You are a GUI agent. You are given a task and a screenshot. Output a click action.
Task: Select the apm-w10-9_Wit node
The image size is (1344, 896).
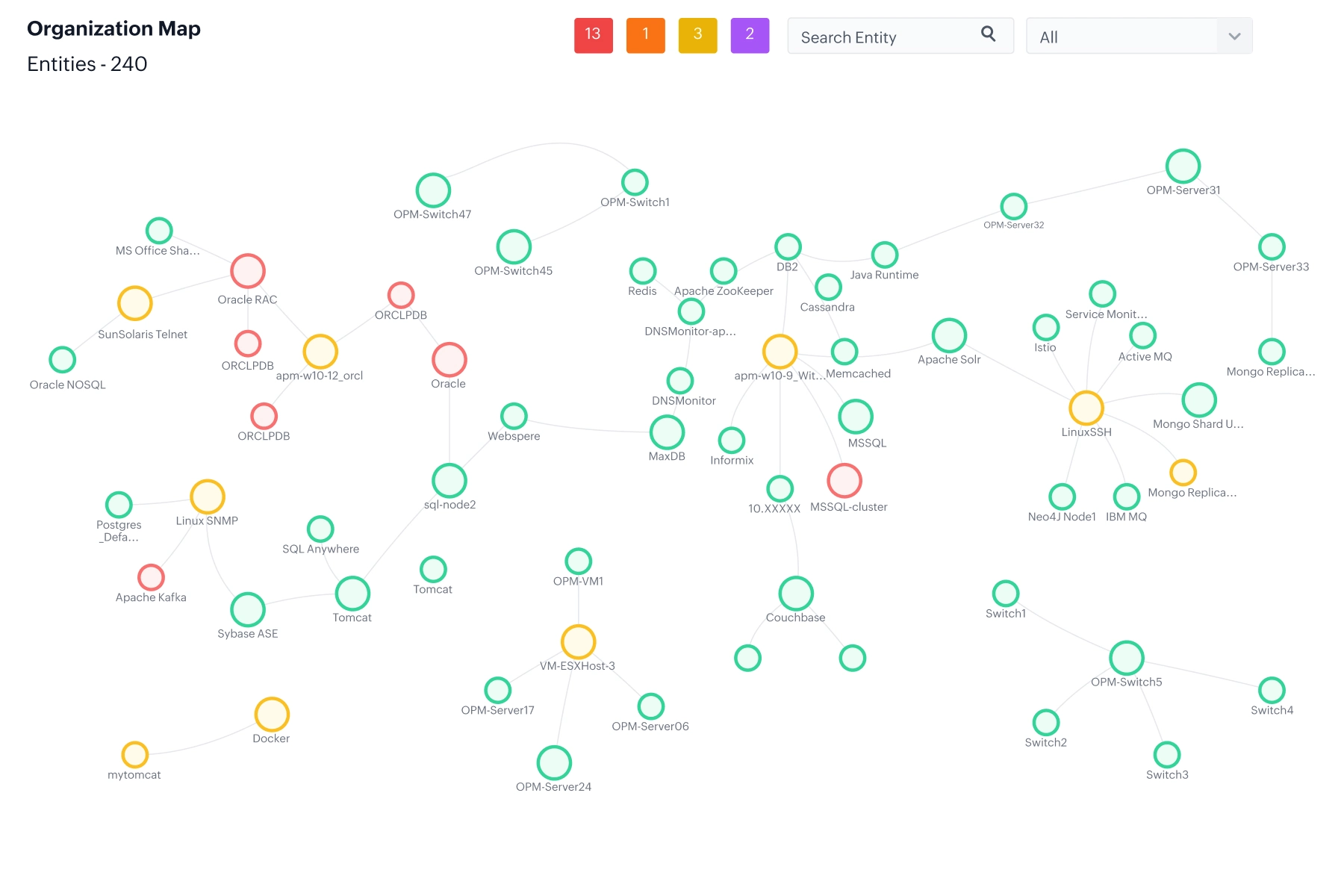tap(780, 352)
